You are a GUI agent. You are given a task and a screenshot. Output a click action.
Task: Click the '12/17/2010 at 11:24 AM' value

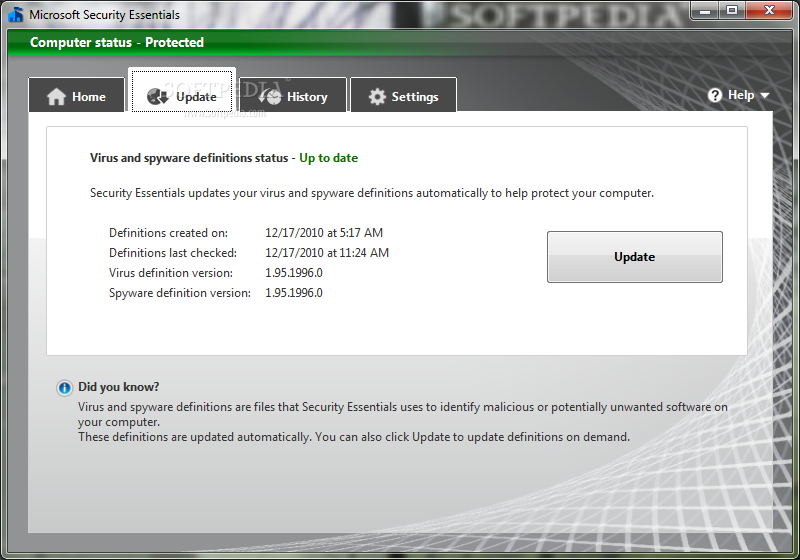[x=327, y=253]
